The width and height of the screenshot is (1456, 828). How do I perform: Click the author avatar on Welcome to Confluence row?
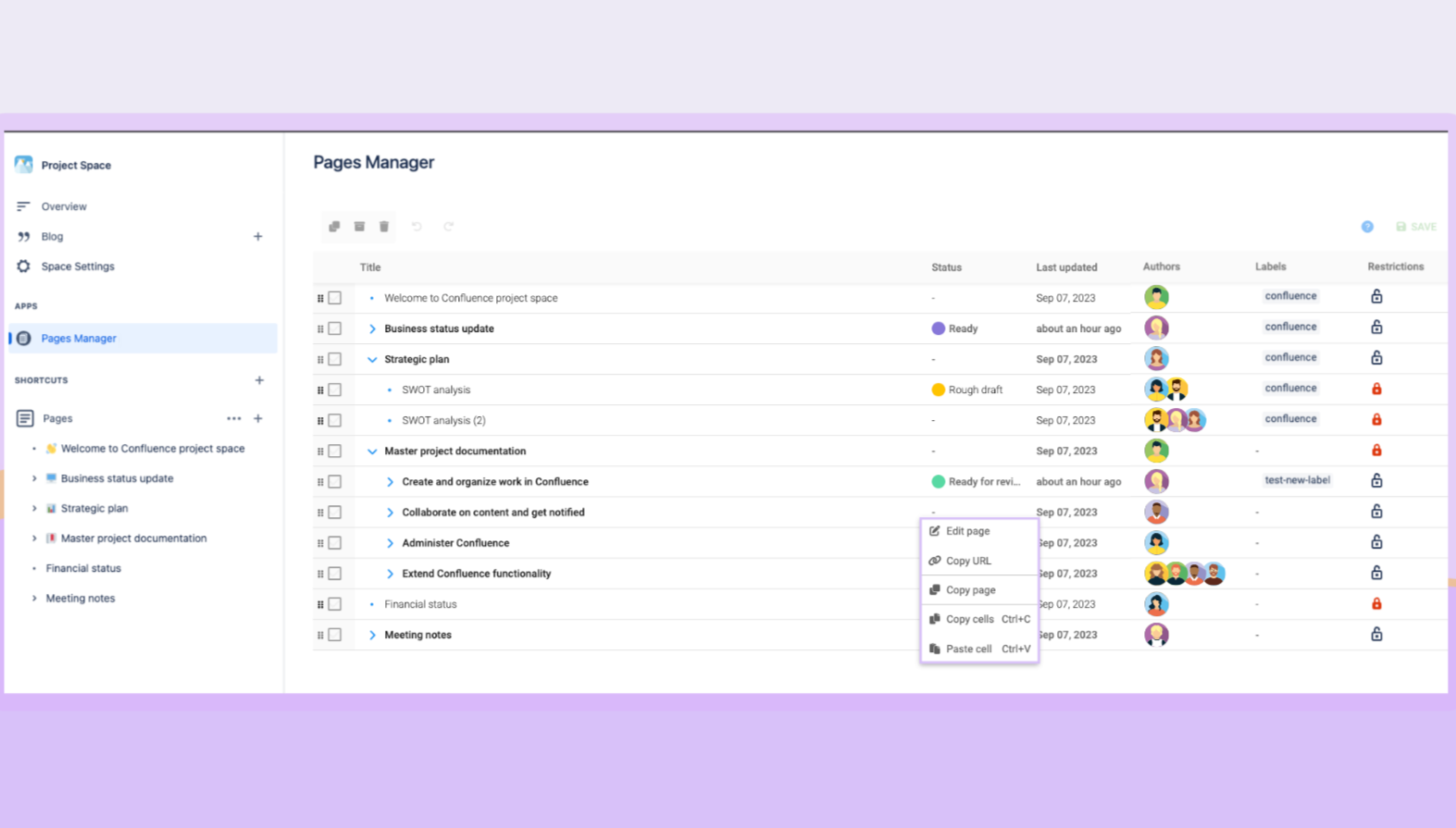coord(1156,297)
